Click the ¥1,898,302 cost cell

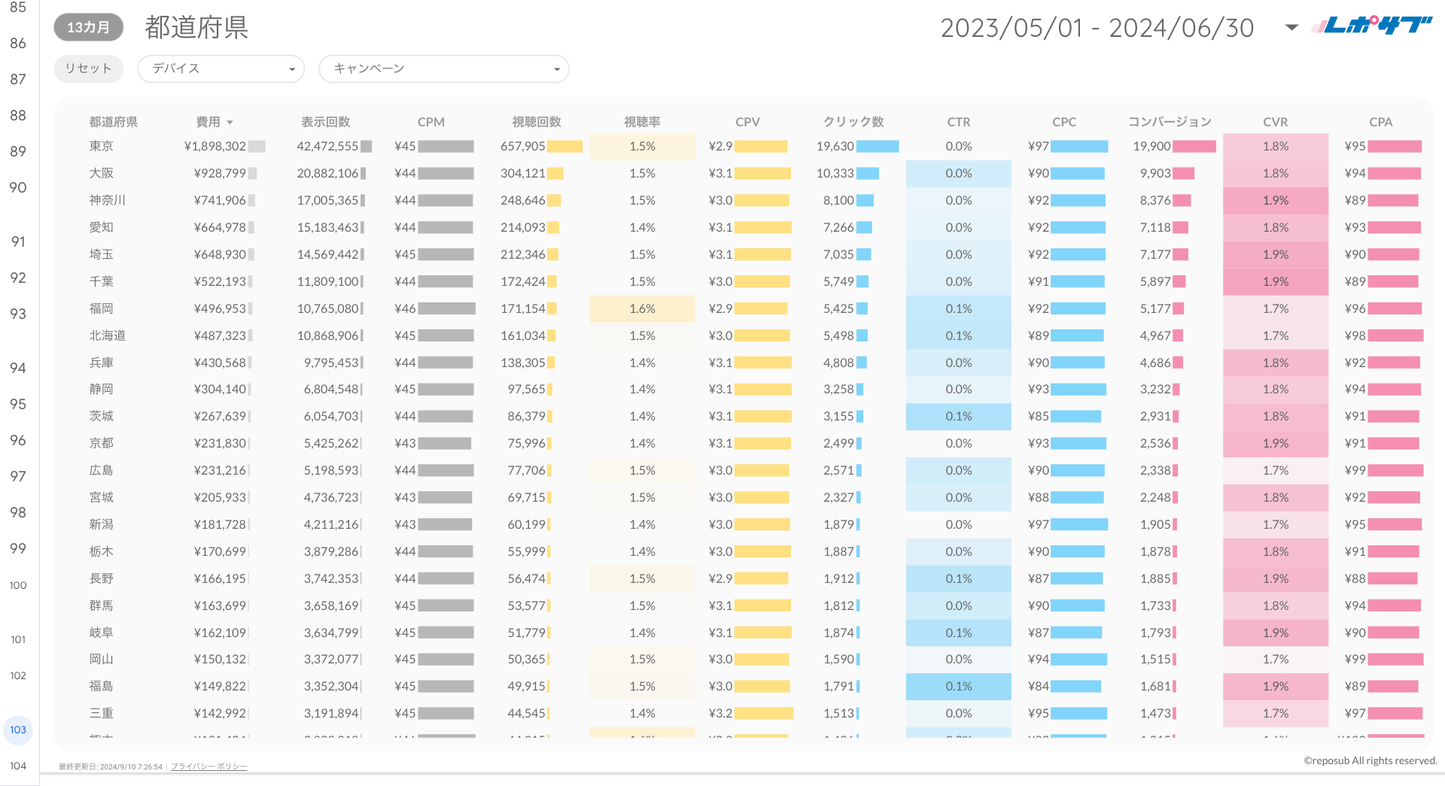[x=215, y=146]
